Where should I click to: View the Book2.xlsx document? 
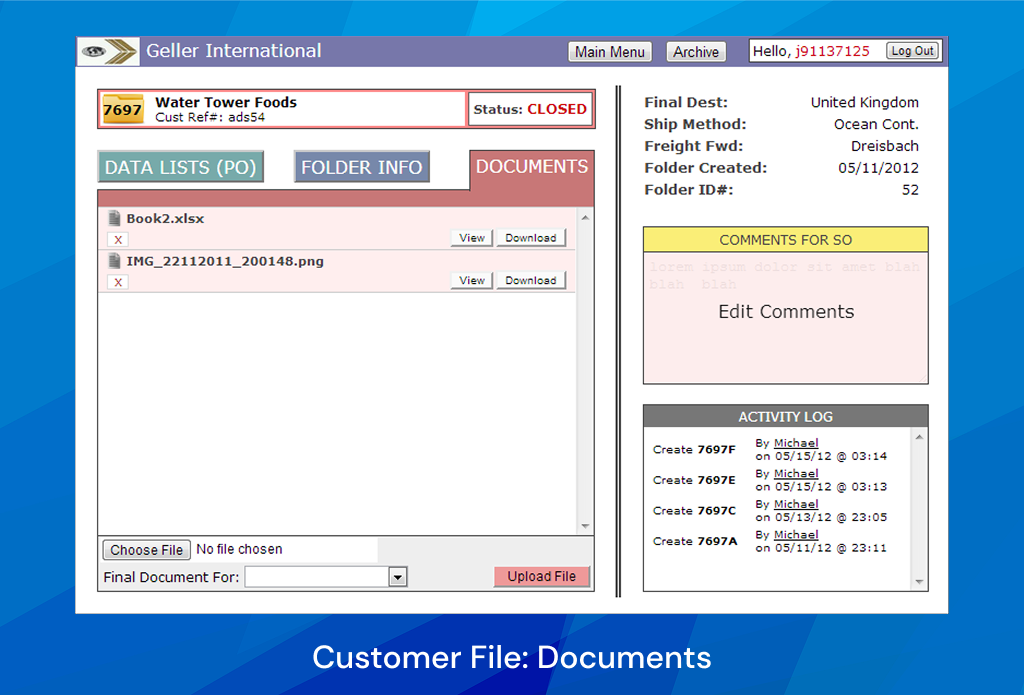coord(470,237)
